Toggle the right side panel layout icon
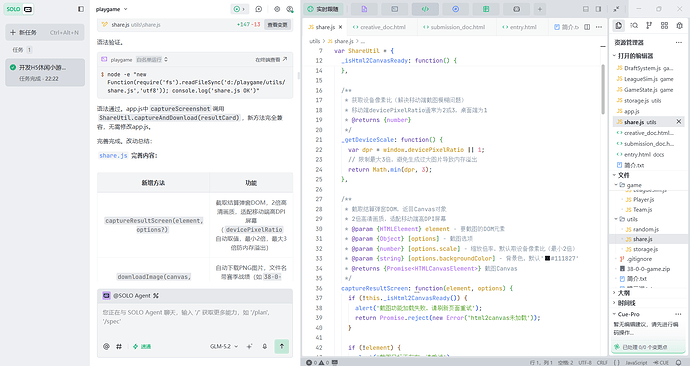This screenshot has height=366, width=690. 598,9
